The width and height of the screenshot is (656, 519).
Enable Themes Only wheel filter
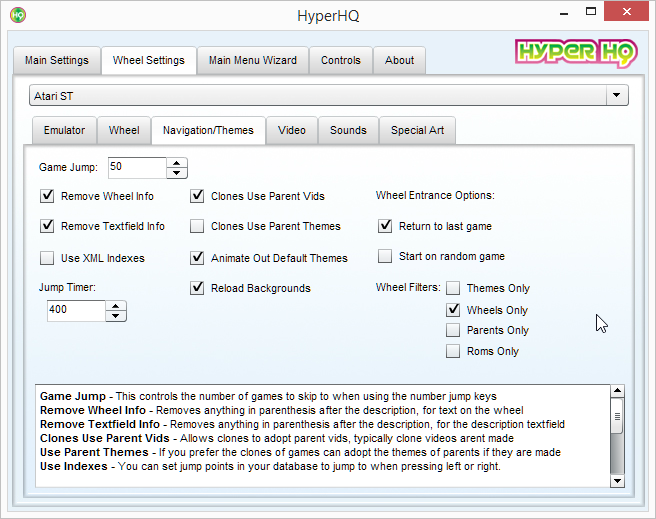pyautogui.click(x=453, y=288)
